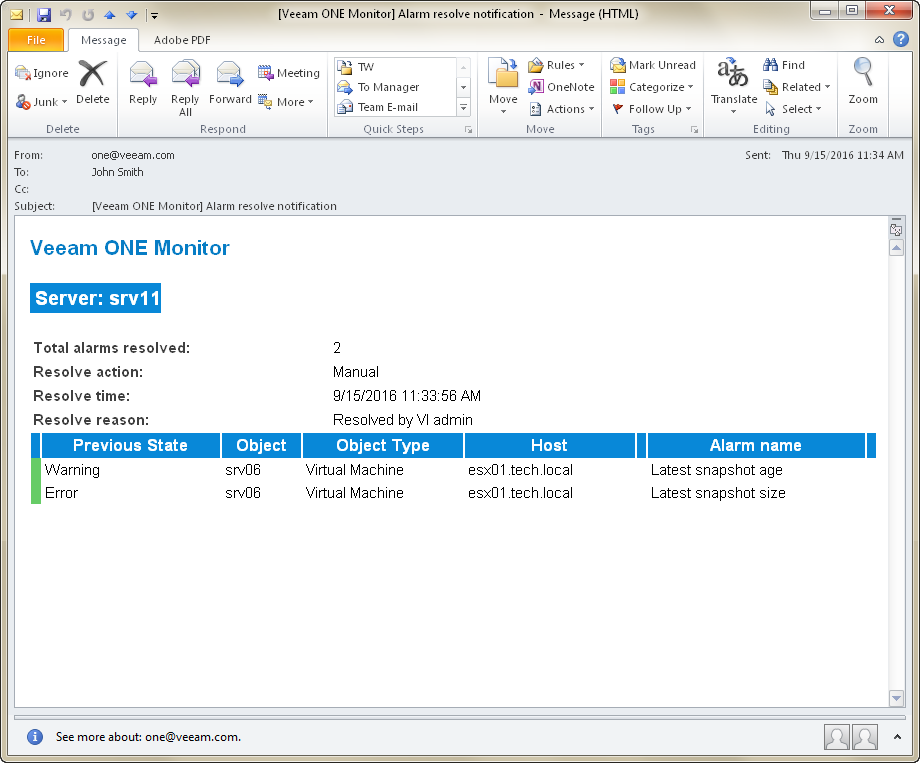Click the Ignore conversation icon
The height and width of the screenshot is (763, 920).
click(x=42, y=73)
